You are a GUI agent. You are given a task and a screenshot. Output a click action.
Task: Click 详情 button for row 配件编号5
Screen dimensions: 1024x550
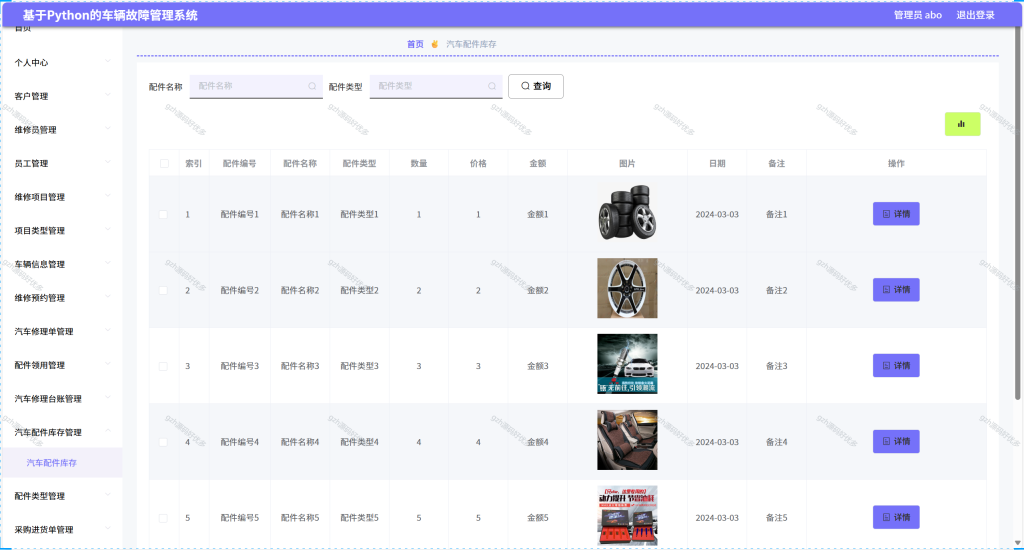(896, 517)
